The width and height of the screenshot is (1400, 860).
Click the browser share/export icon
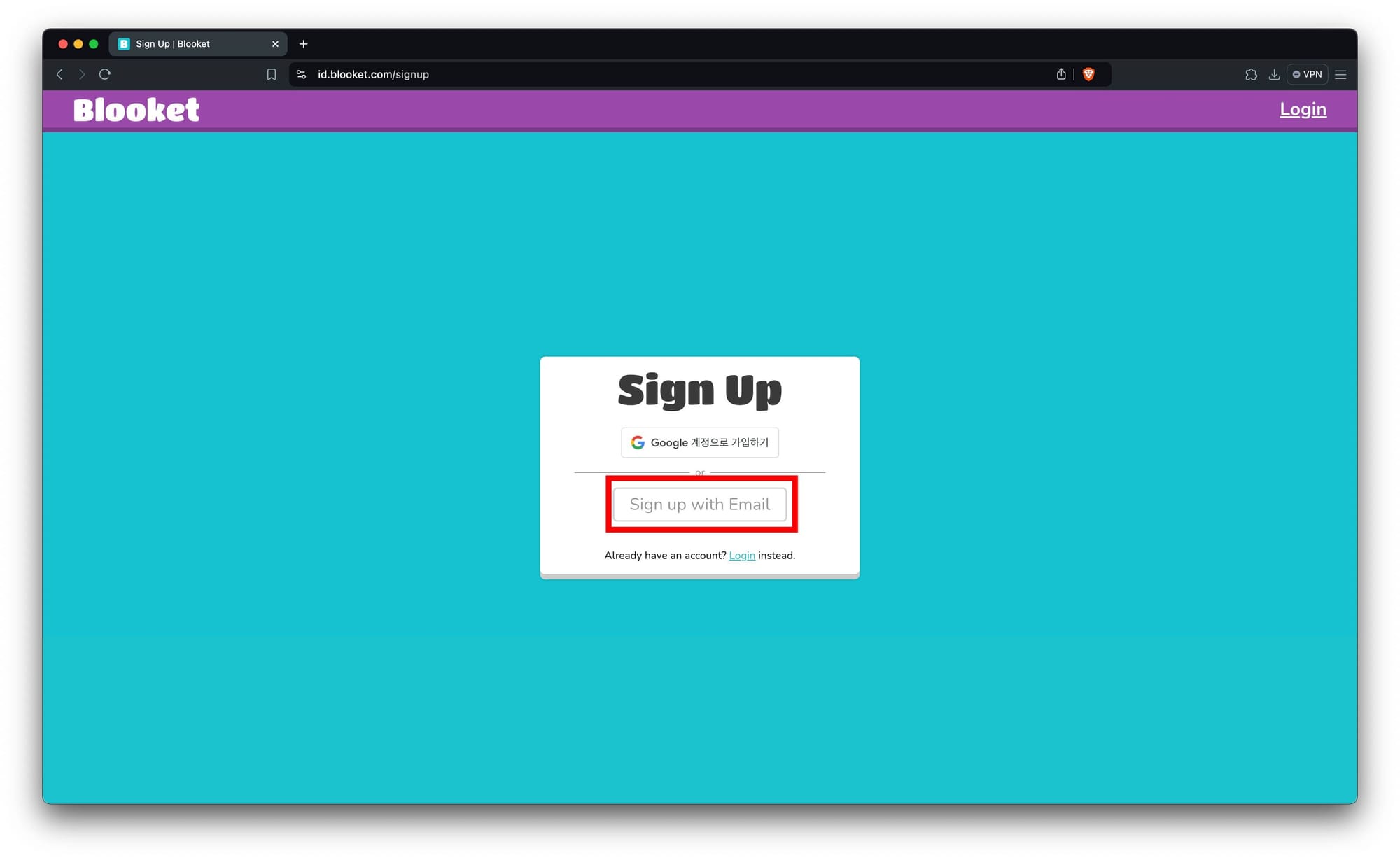[x=1061, y=74]
